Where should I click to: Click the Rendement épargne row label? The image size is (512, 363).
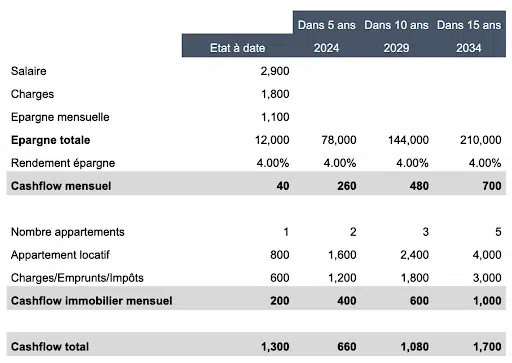(x=63, y=163)
